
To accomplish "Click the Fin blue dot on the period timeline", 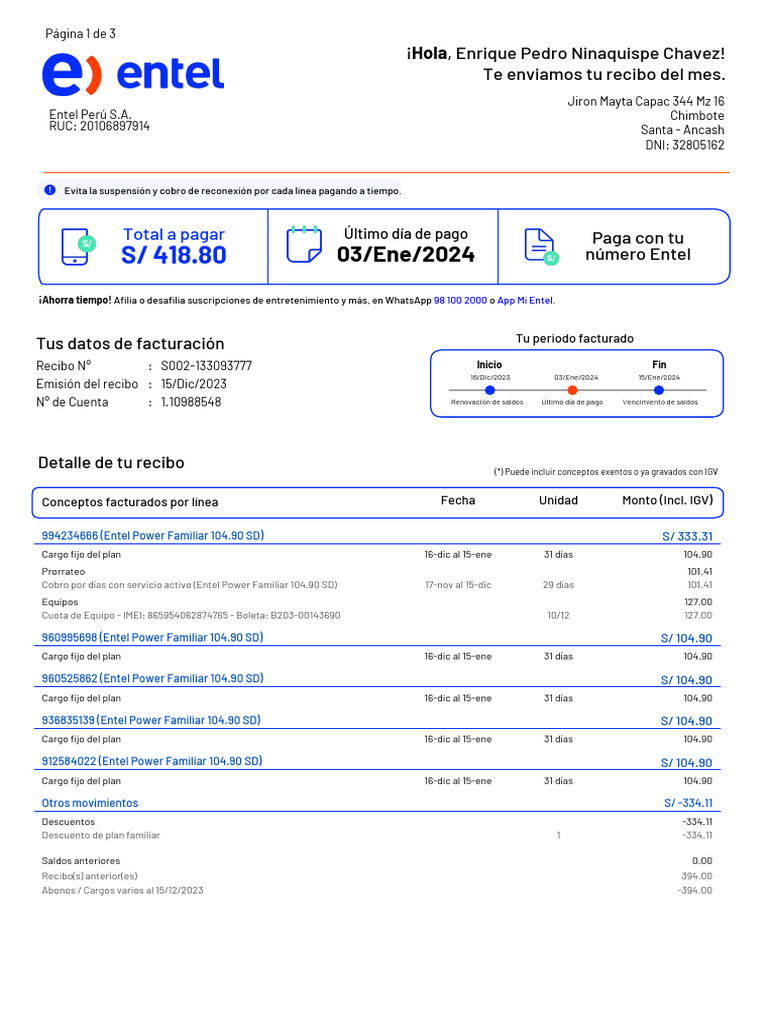I will 659,390.
